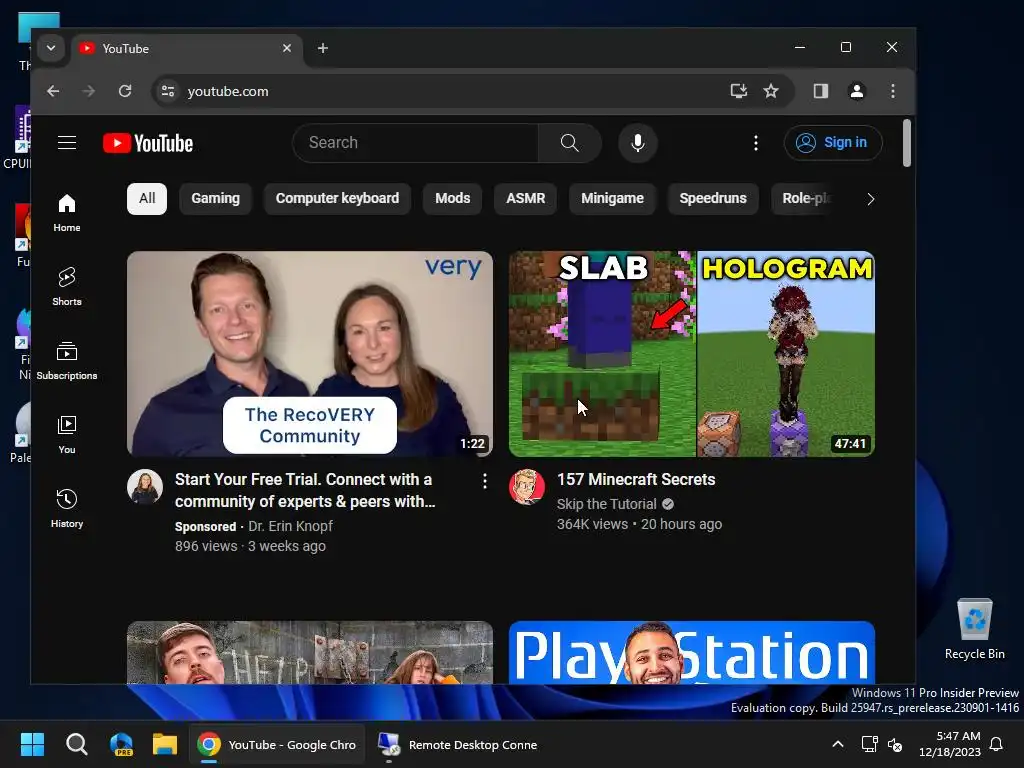This screenshot has height=768, width=1024.
Task: Open the YouTube hamburger guide menu
Action: [67, 142]
